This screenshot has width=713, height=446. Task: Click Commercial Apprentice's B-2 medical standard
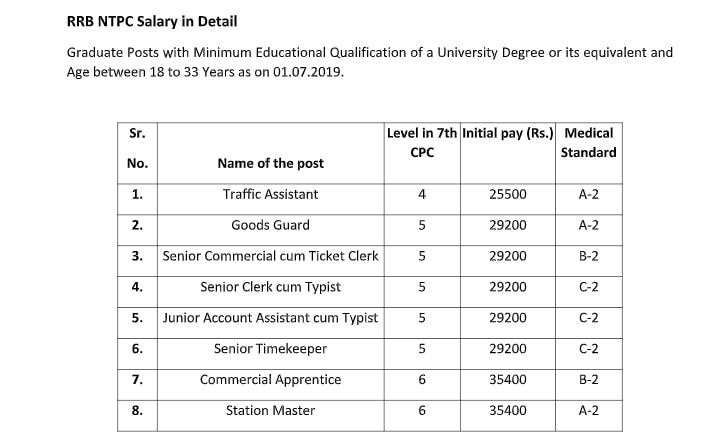[588, 380]
